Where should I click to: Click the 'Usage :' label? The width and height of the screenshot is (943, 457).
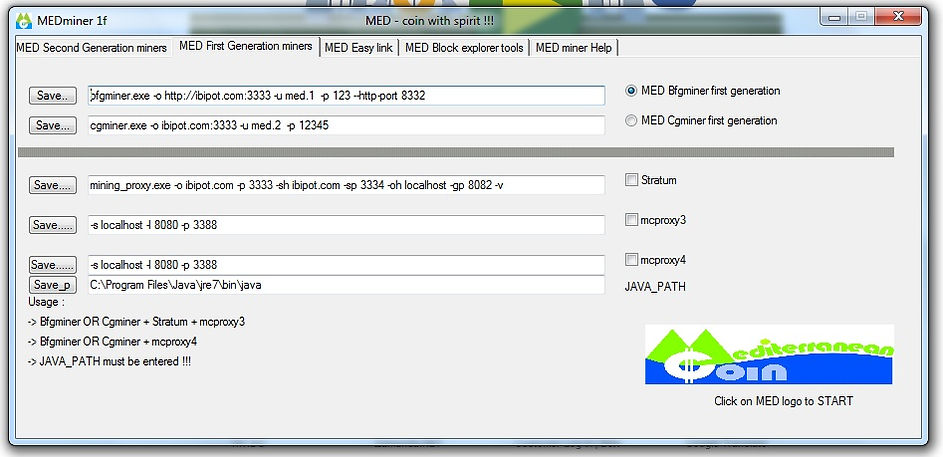pos(46,302)
